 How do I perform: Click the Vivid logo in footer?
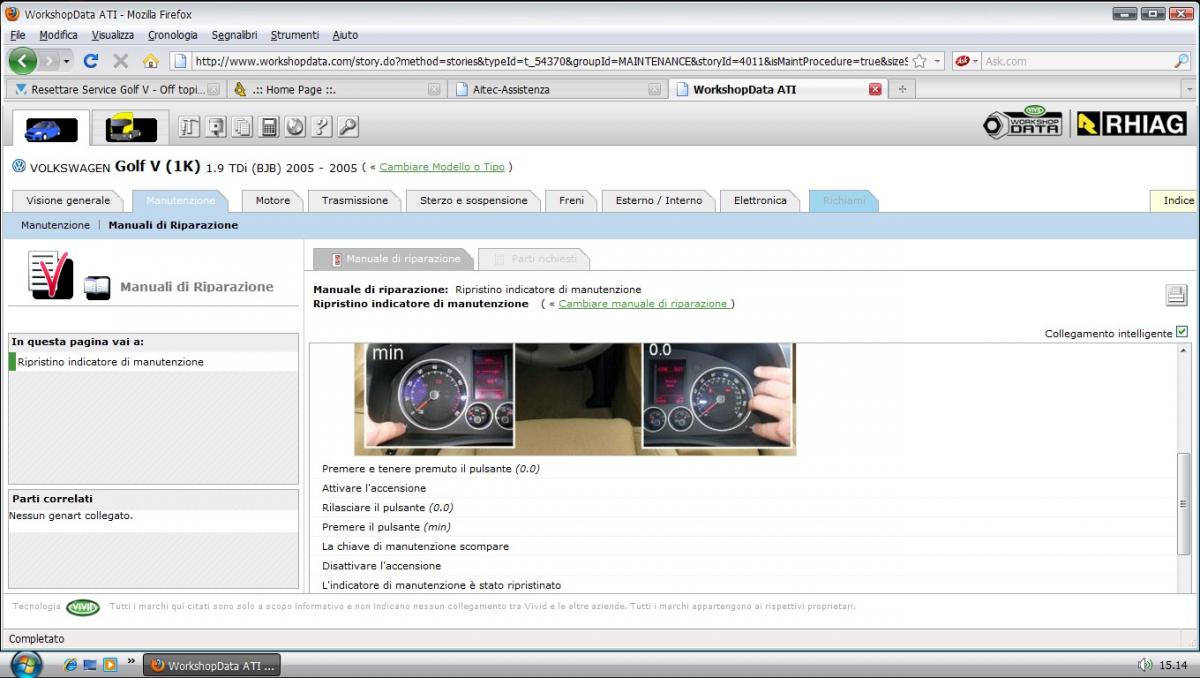[x=83, y=607]
